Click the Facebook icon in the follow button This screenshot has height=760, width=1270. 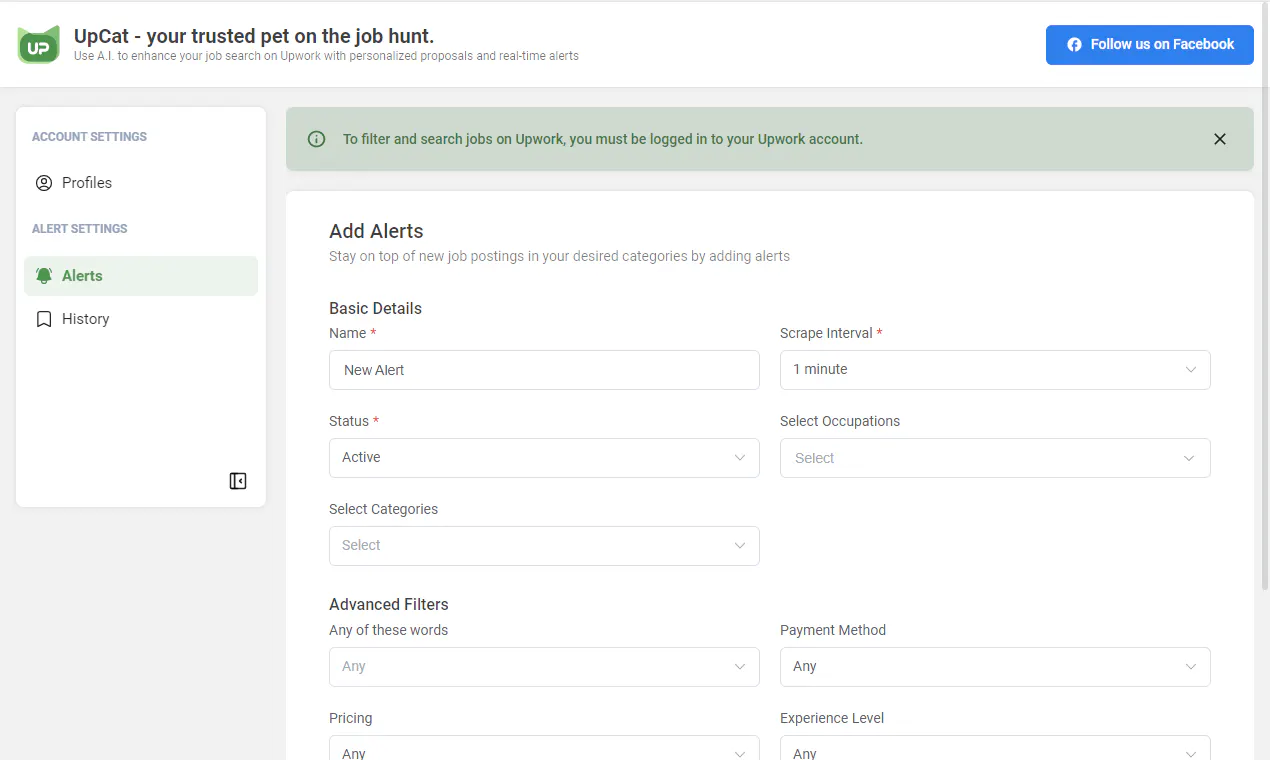click(x=1074, y=45)
